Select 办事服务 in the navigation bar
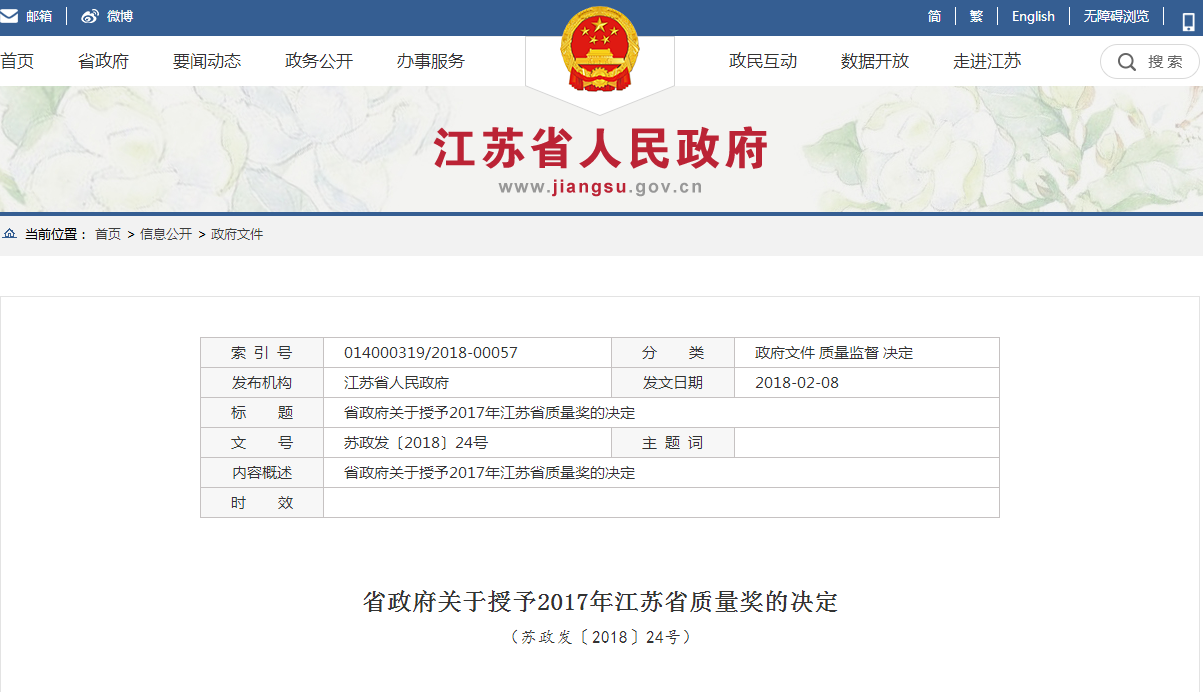 (x=431, y=61)
